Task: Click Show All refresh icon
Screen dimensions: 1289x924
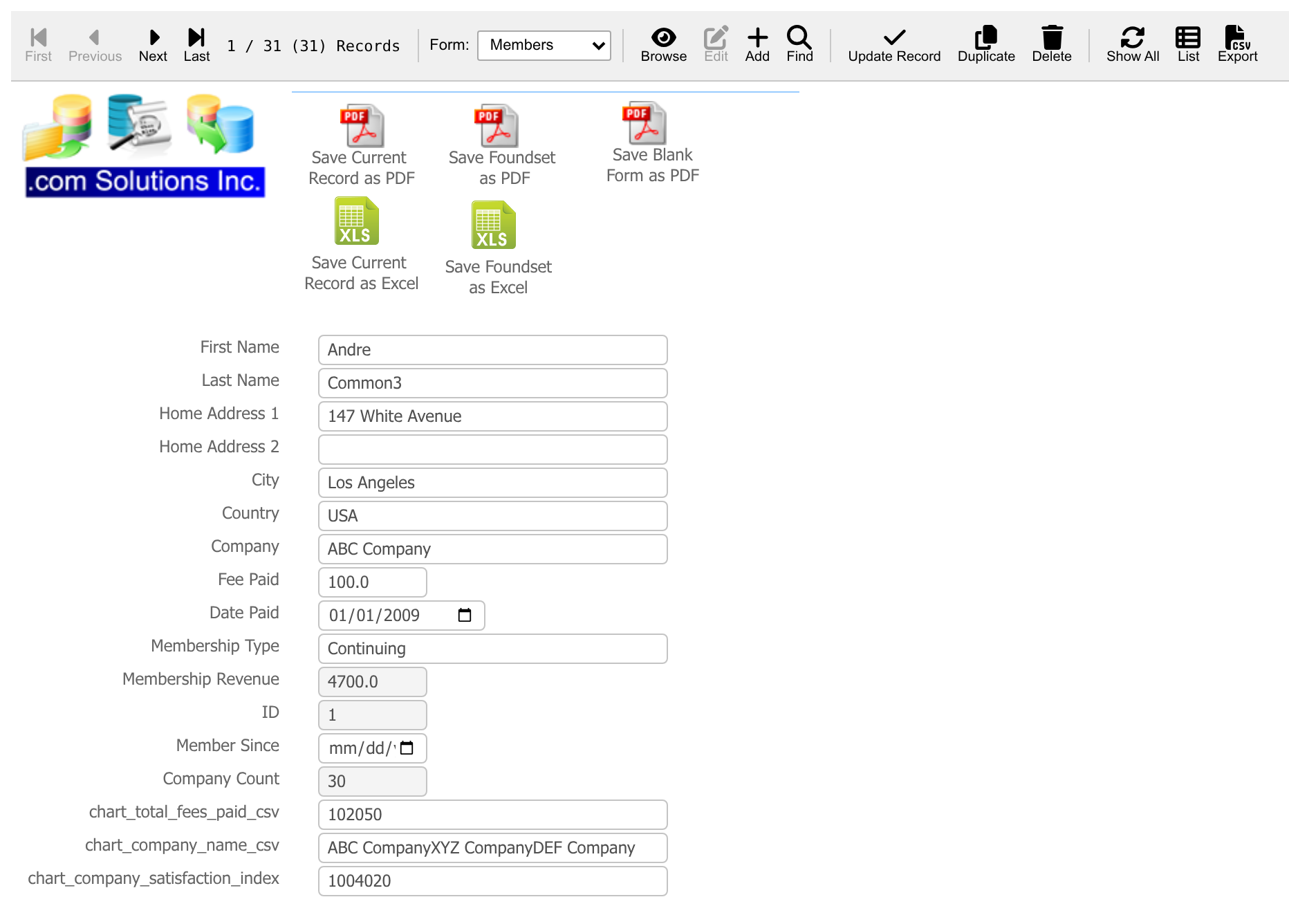Action: tap(1133, 45)
